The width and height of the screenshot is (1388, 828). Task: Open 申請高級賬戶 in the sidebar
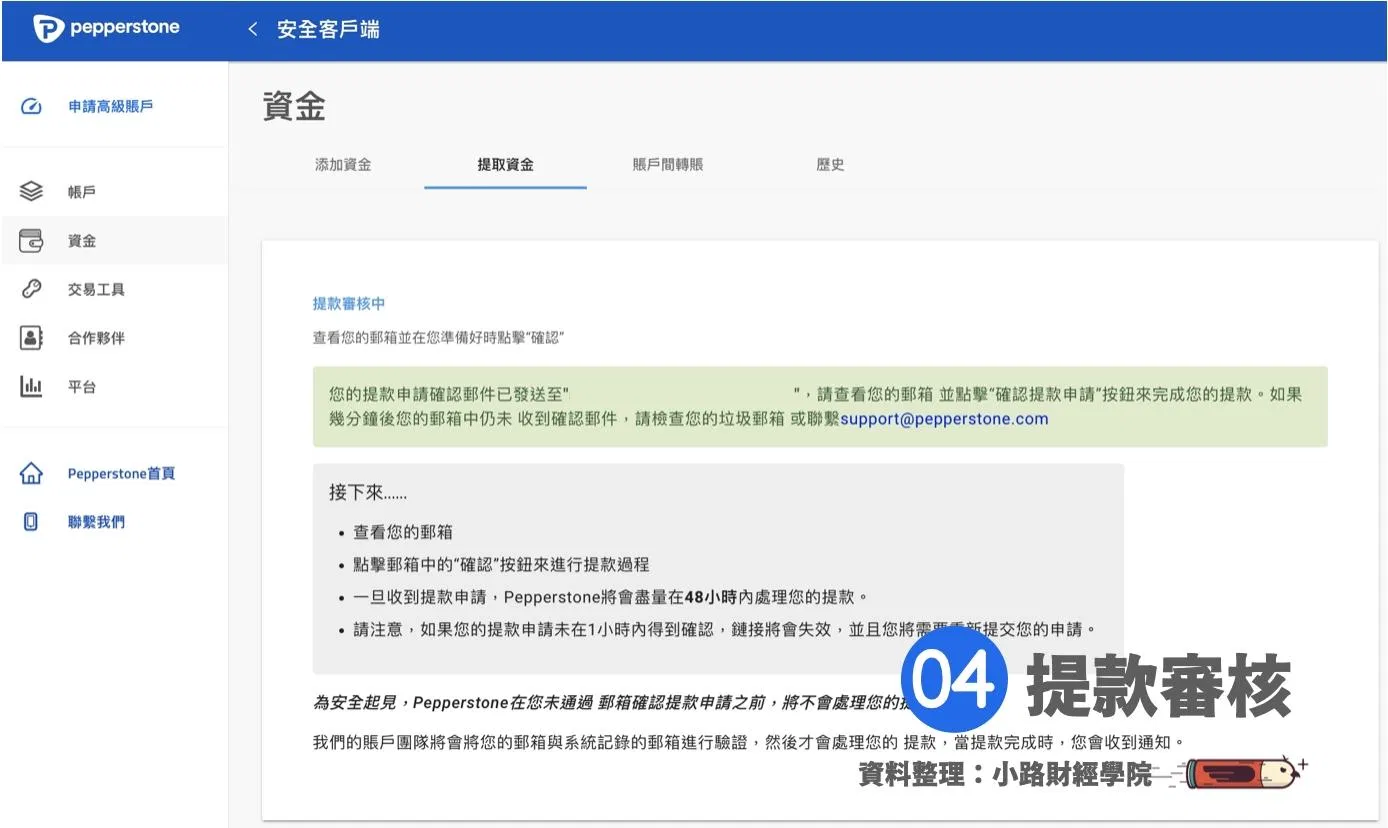coord(110,107)
